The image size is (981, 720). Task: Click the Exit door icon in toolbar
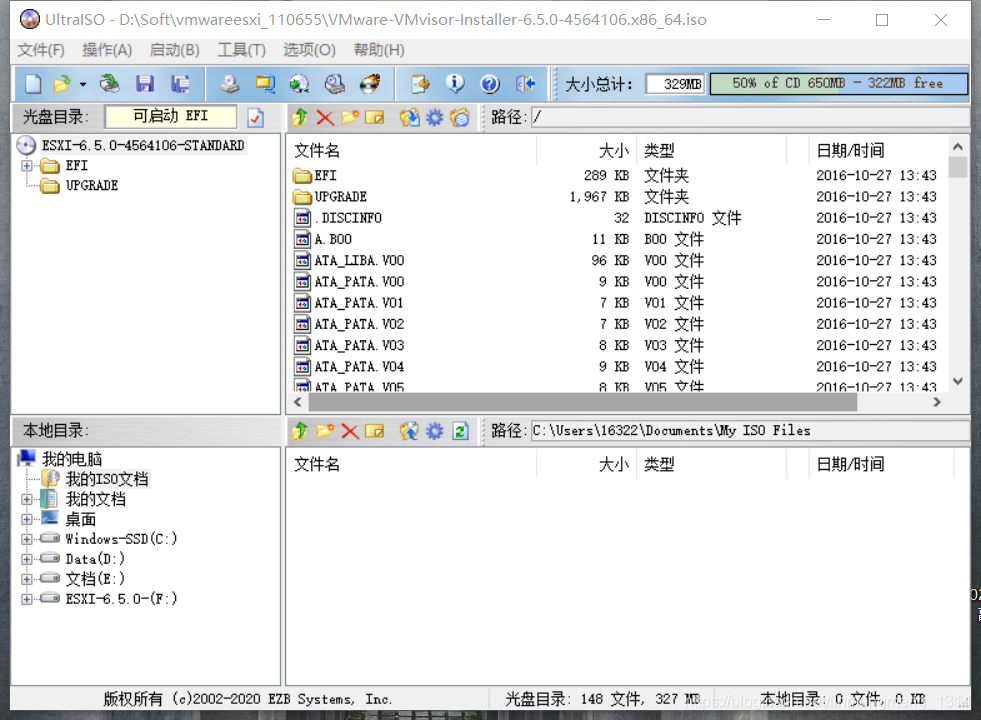526,84
